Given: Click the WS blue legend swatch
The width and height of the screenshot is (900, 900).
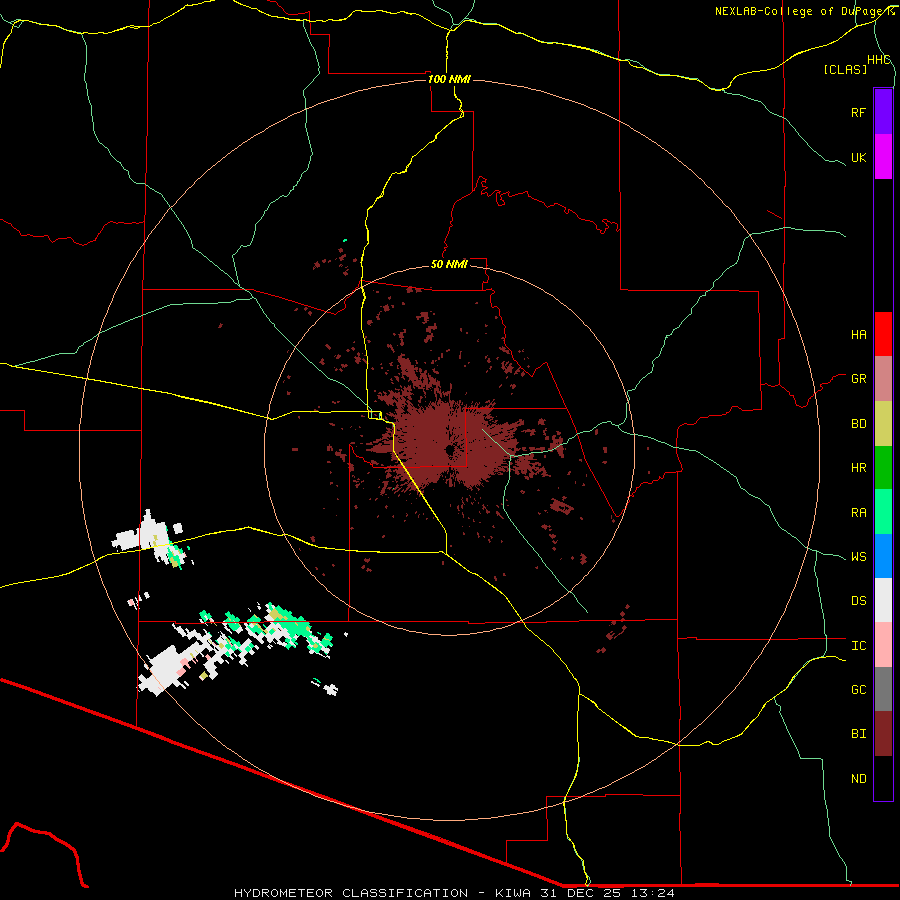Looking at the screenshot, I should 883,556.
